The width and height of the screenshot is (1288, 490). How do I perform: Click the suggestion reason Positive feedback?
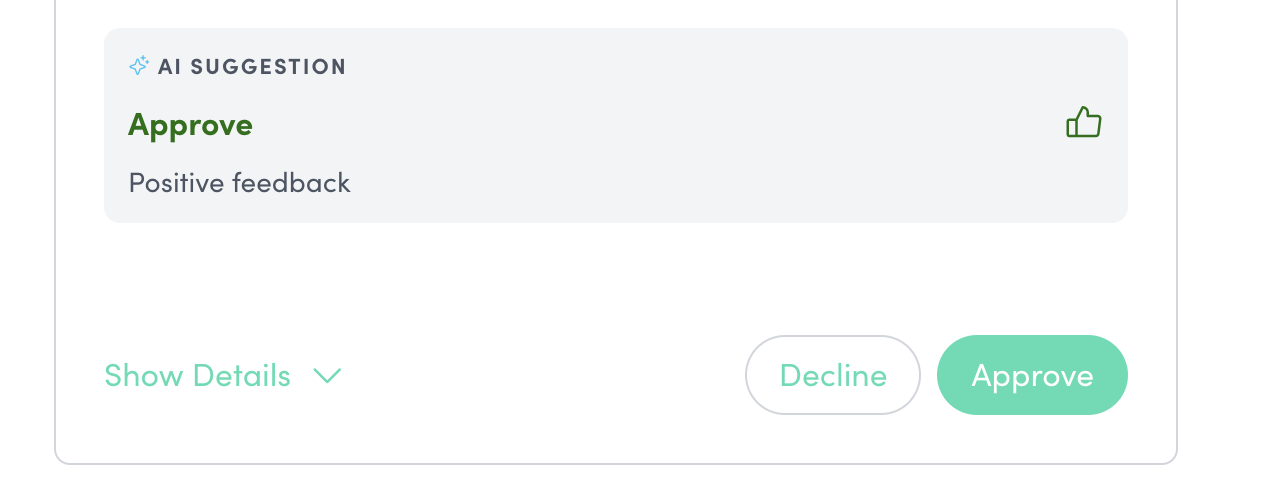pos(239,183)
